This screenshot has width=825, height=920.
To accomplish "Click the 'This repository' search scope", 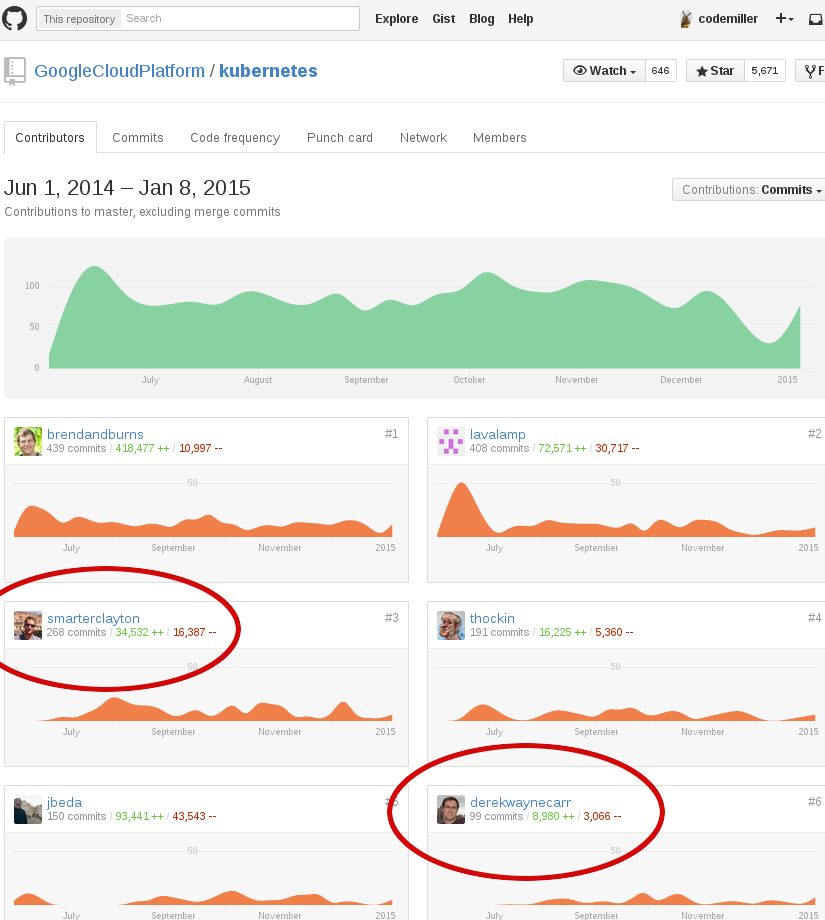I will tap(79, 19).
